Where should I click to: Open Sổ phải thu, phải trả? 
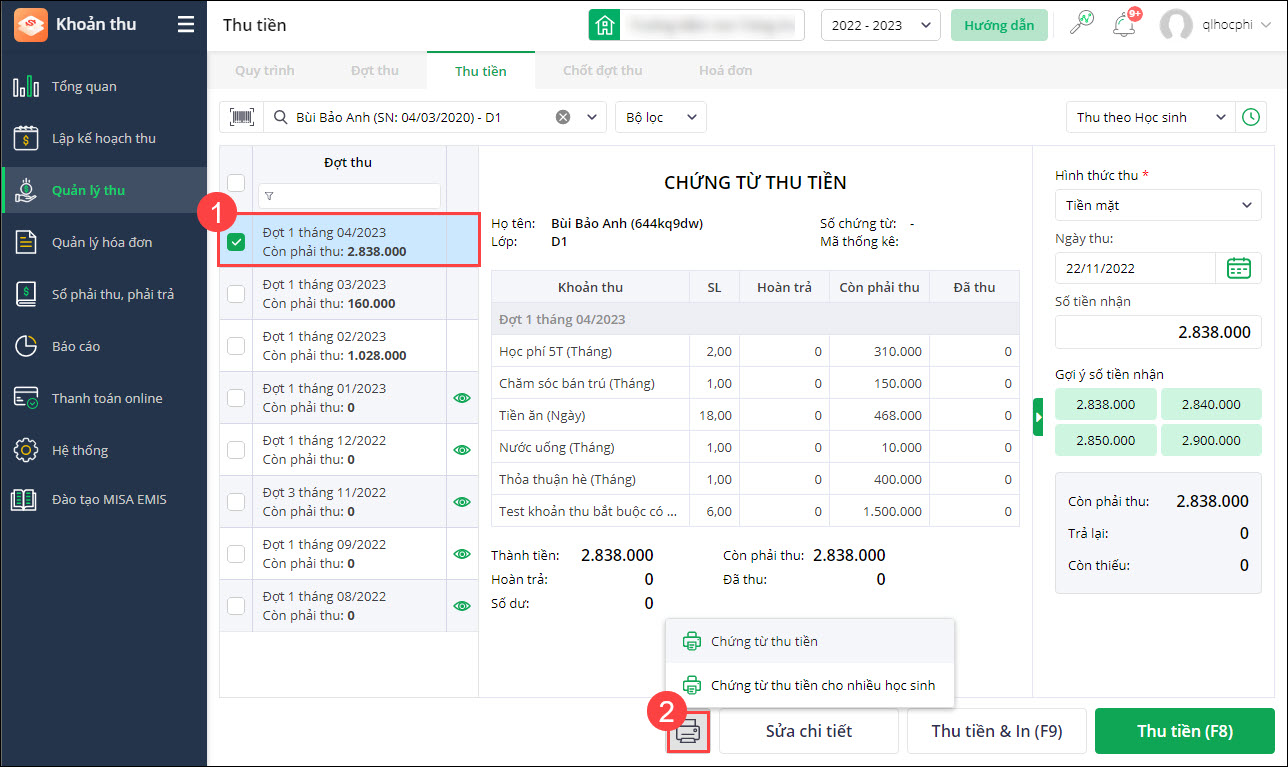click(x=103, y=294)
